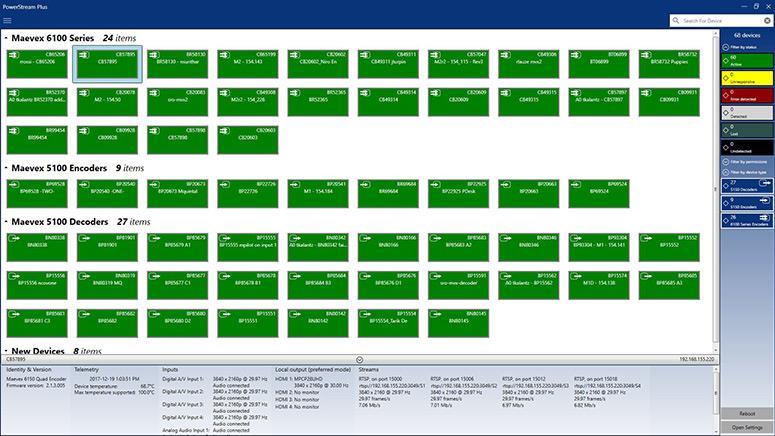Select the BP20540 -ONE- encoder tile
This screenshot has width=775, height=436.
[x=107, y=187]
